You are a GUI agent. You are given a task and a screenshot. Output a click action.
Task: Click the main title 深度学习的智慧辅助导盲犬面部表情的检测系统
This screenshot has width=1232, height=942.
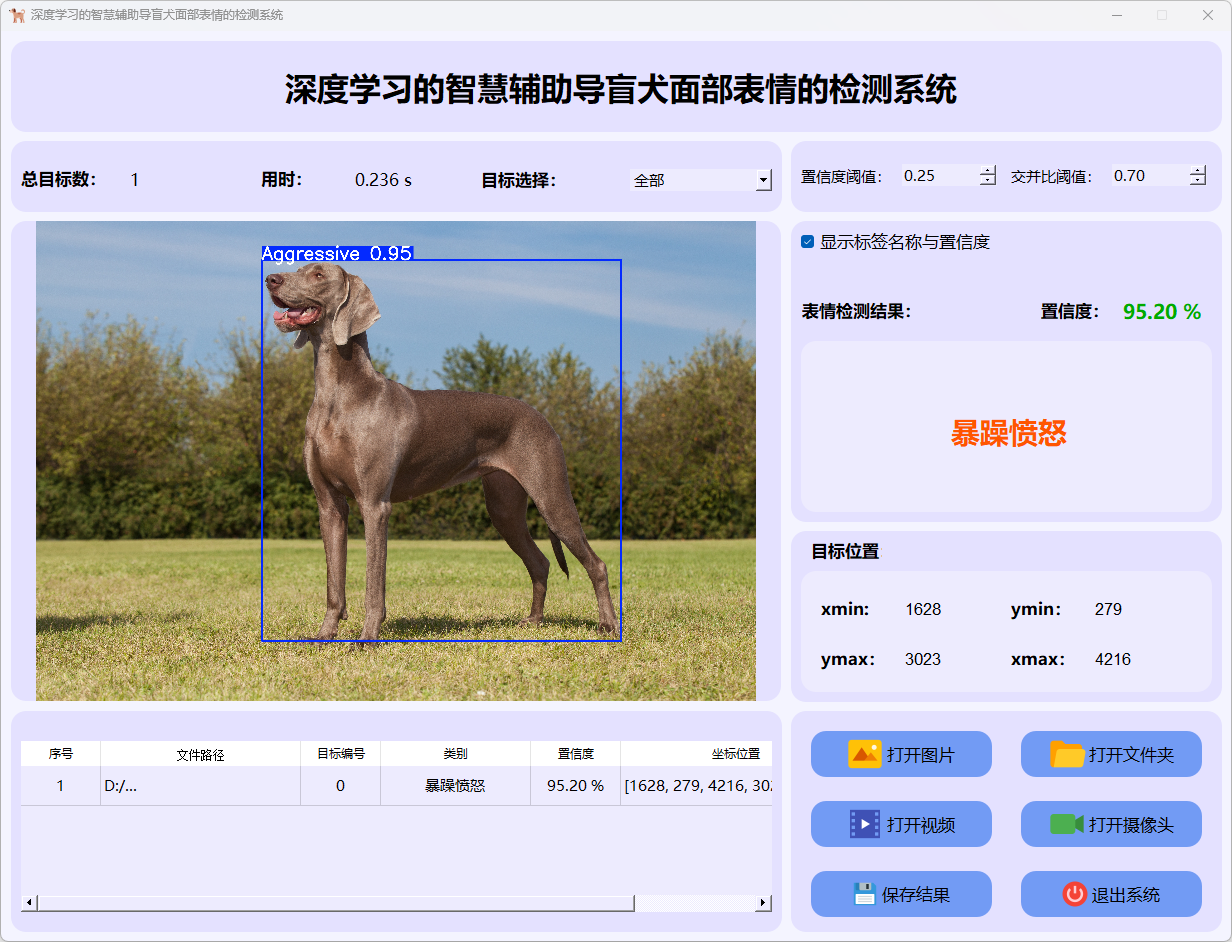[621, 89]
